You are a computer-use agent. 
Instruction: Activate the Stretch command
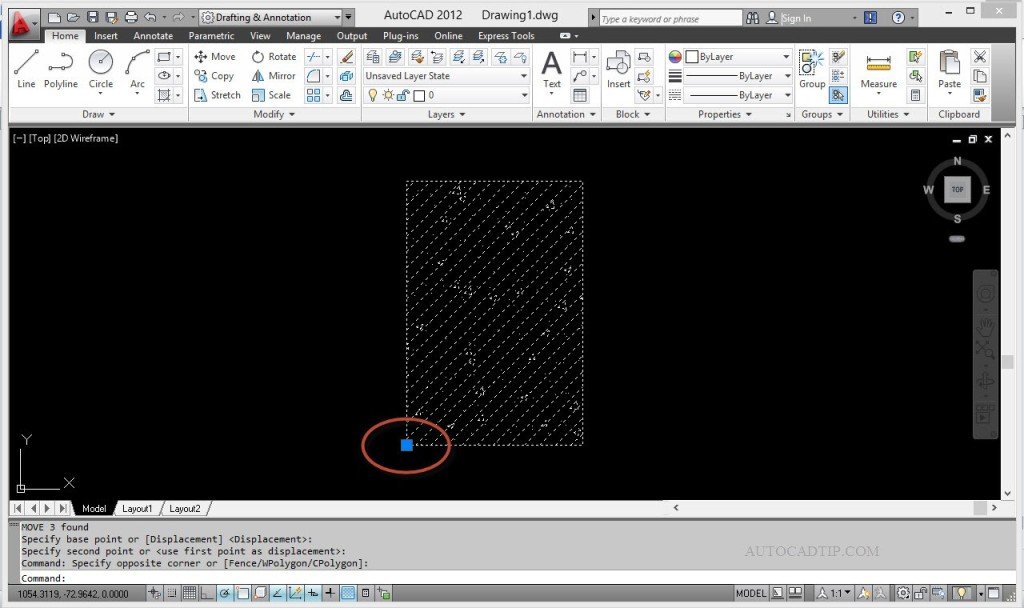[217, 95]
